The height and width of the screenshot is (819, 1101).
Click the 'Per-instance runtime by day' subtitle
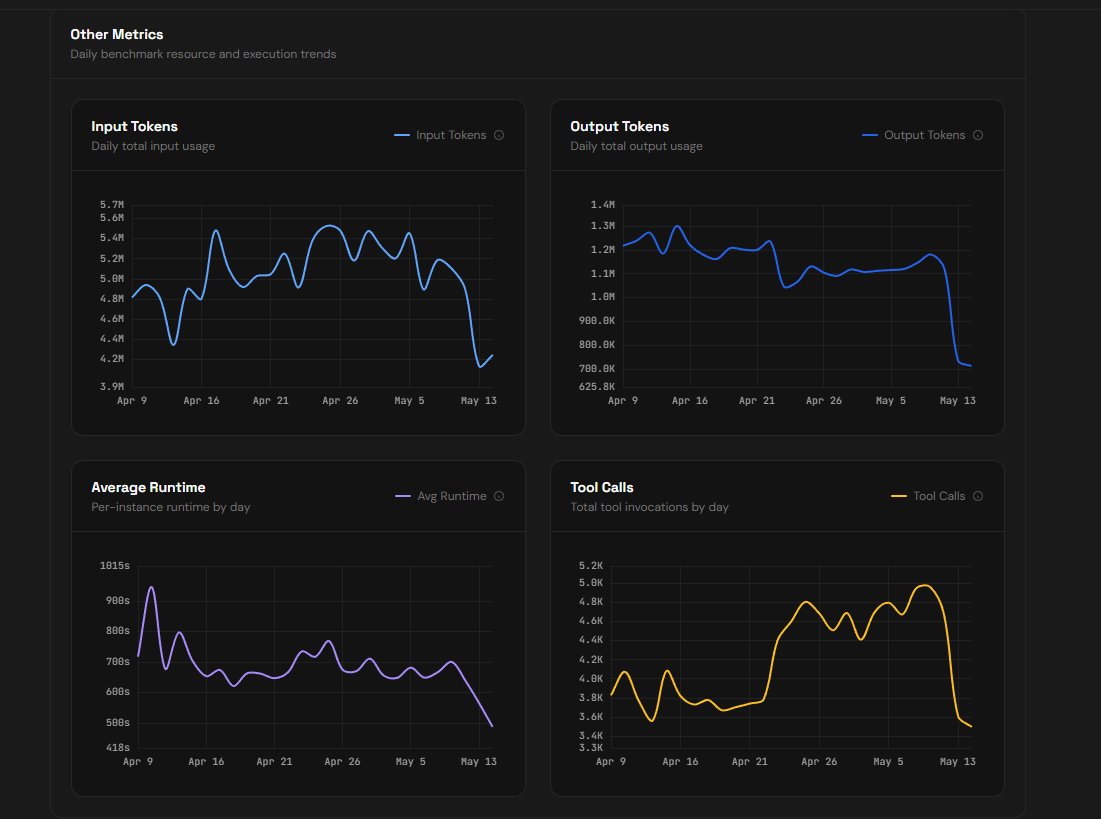point(171,507)
